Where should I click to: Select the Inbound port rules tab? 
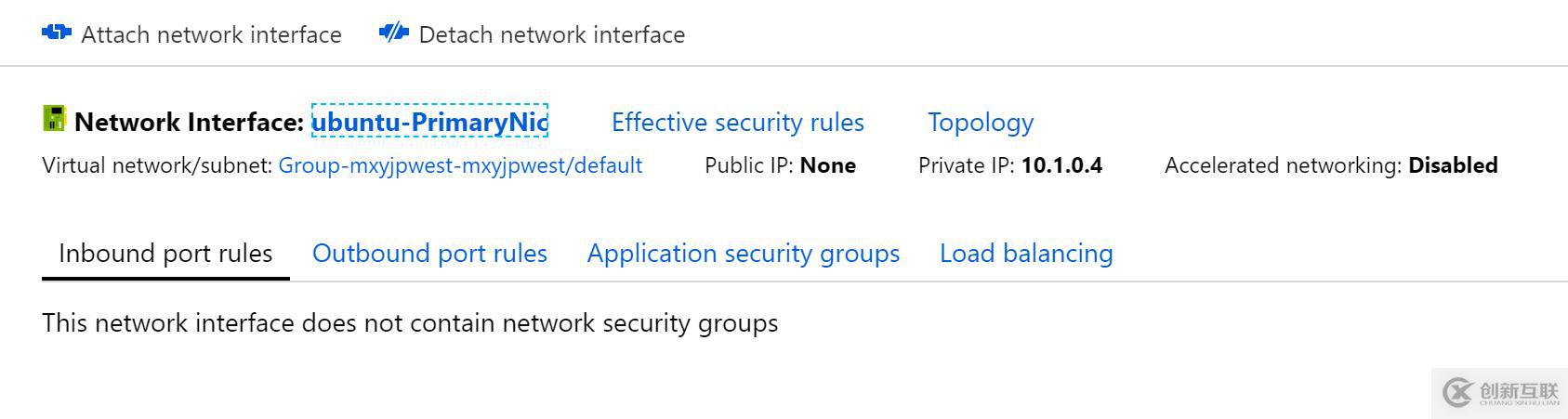coord(165,254)
